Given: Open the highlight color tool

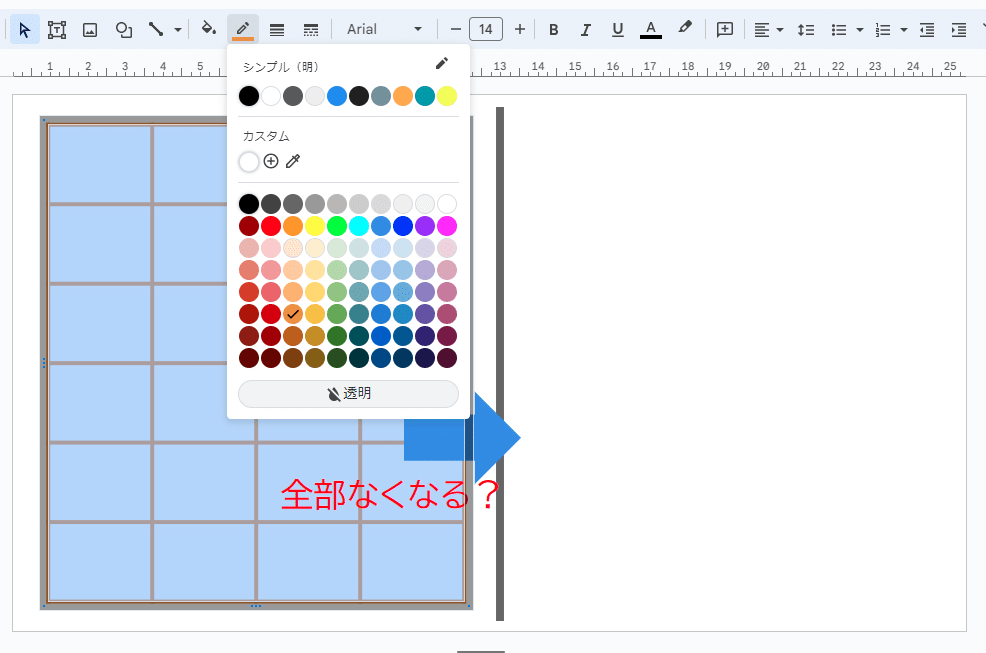Looking at the screenshot, I should [x=685, y=28].
